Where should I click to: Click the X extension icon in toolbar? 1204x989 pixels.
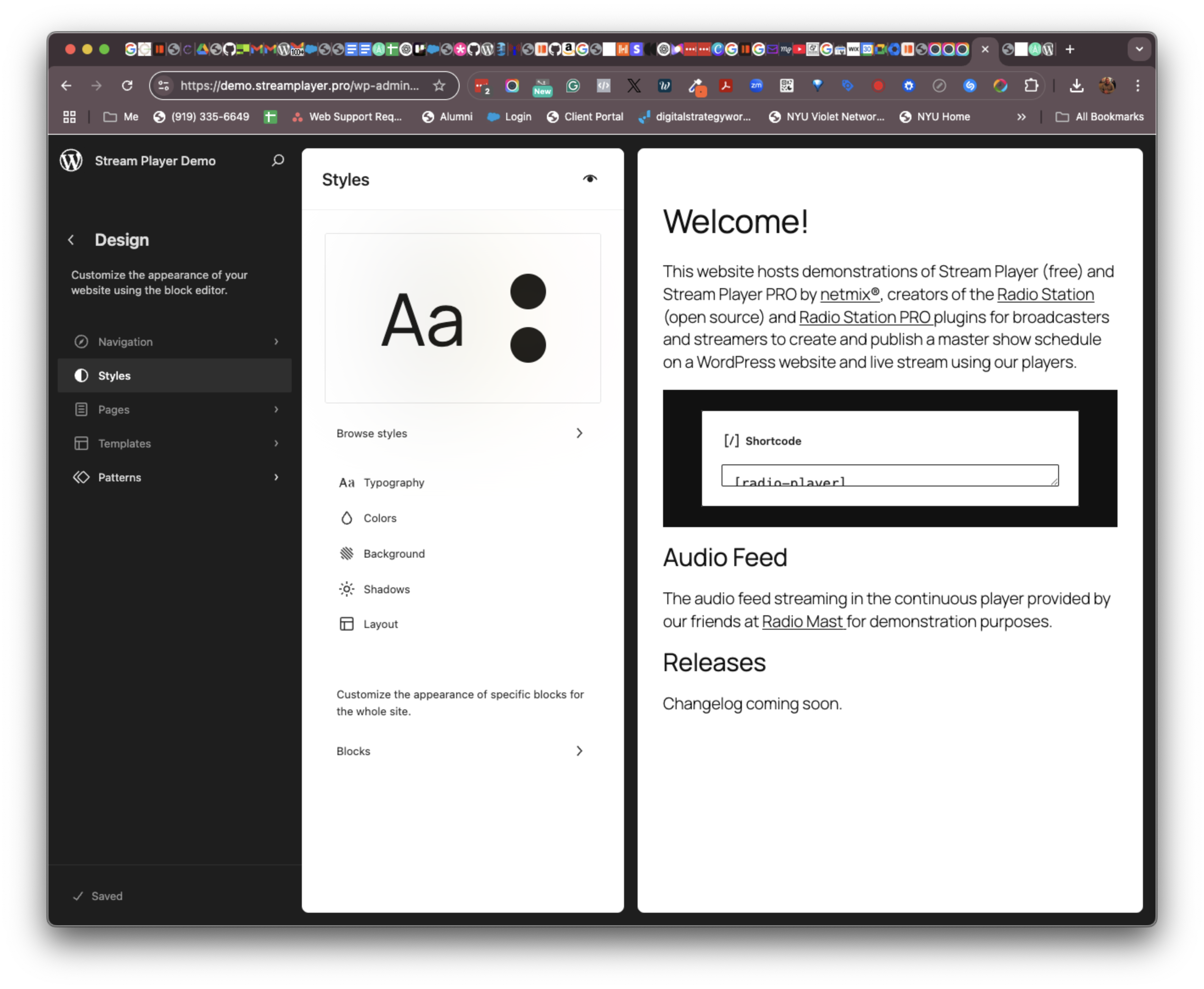(x=634, y=86)
